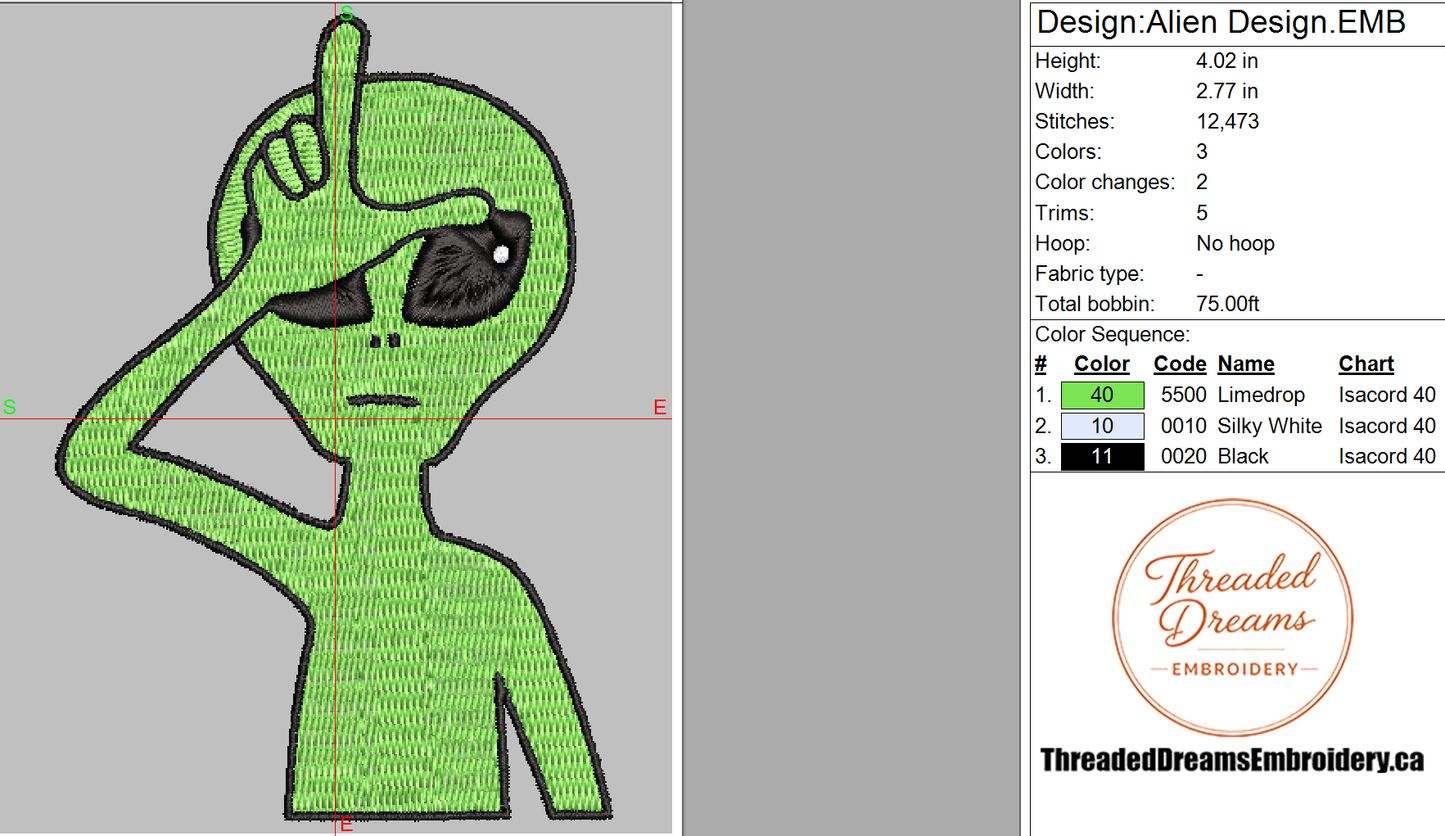Click the red 'E' marker on right edge
Viewport: 1445px width, 836px height.
[660, 407]
